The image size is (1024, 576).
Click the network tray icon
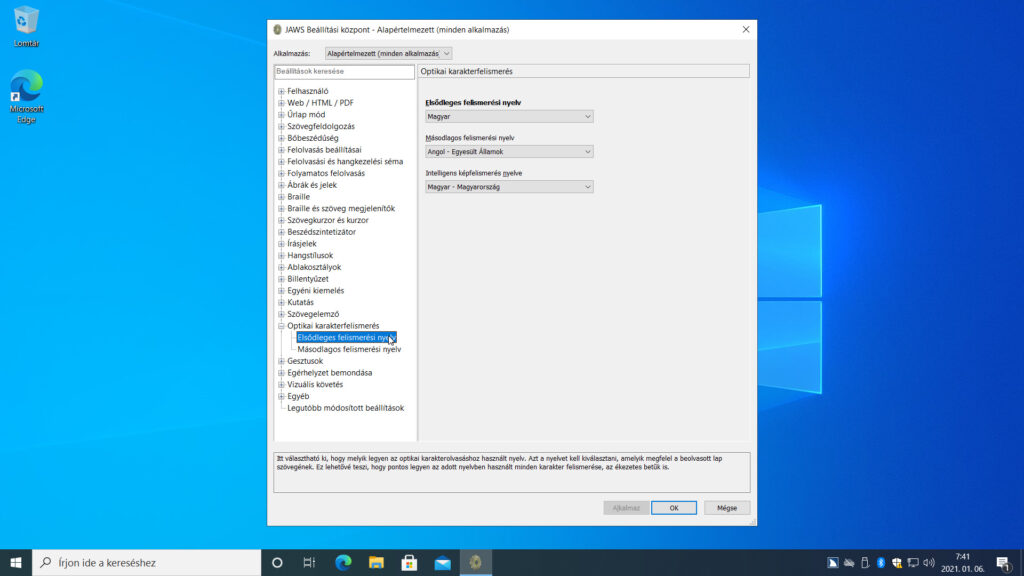tap(913, 562)
